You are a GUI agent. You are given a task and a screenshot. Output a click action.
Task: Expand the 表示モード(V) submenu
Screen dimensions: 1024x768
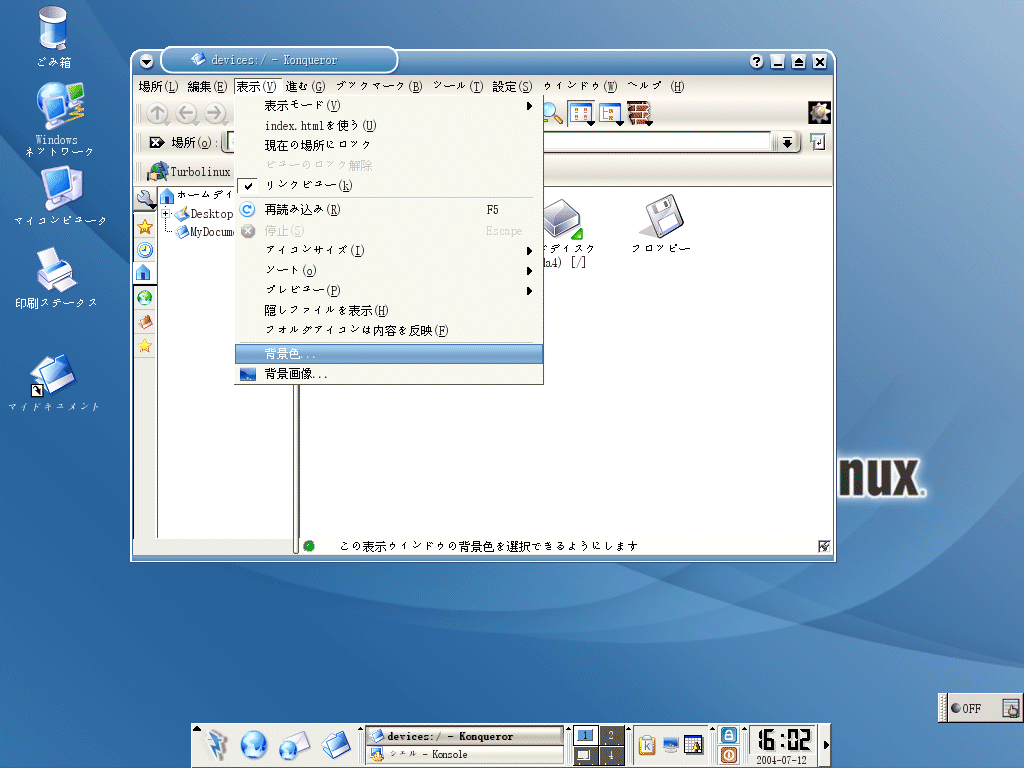click(389, 105)
